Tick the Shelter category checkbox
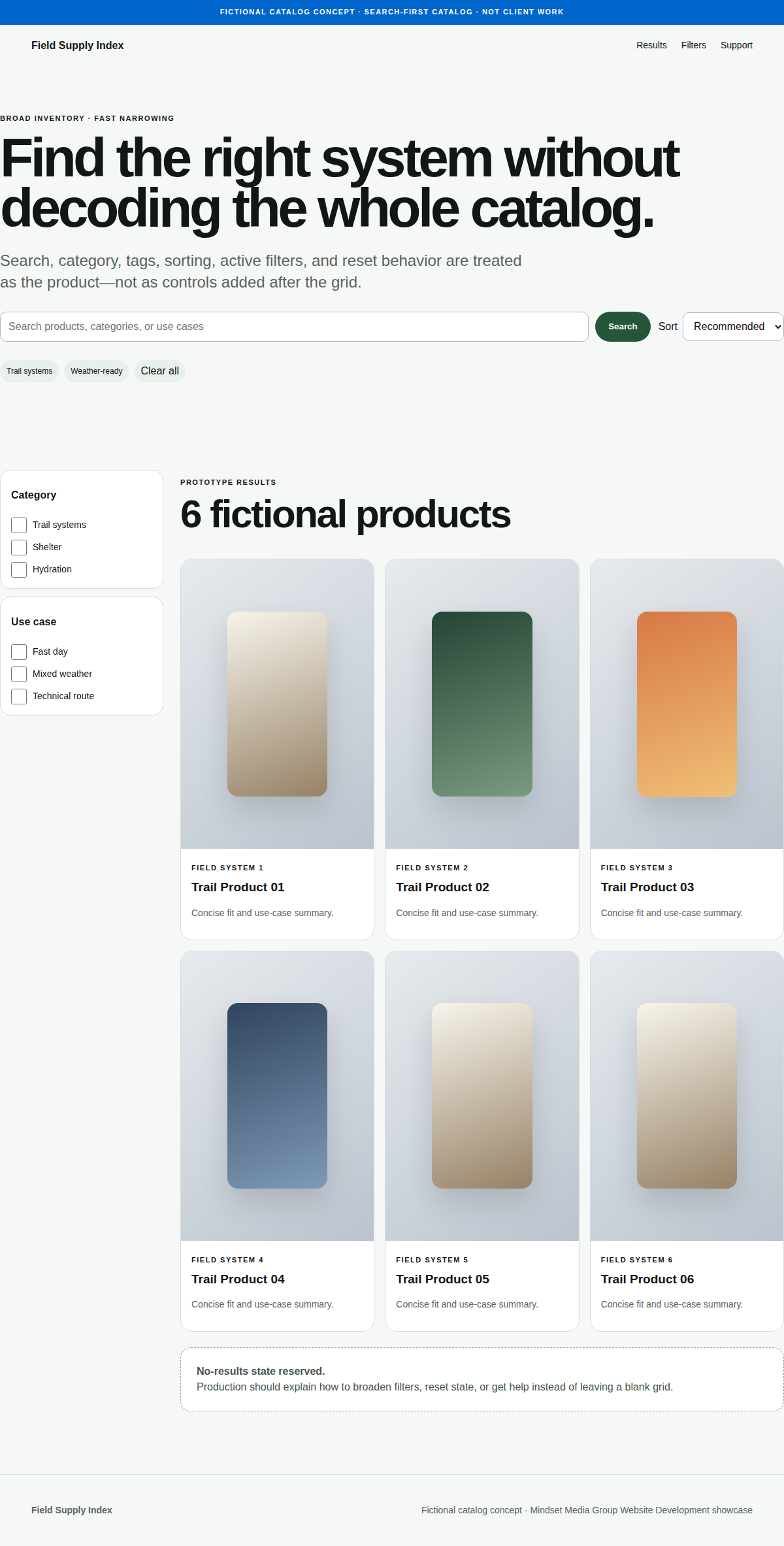The height and width of the screenshot is (1546, 784). click(19, 548)
